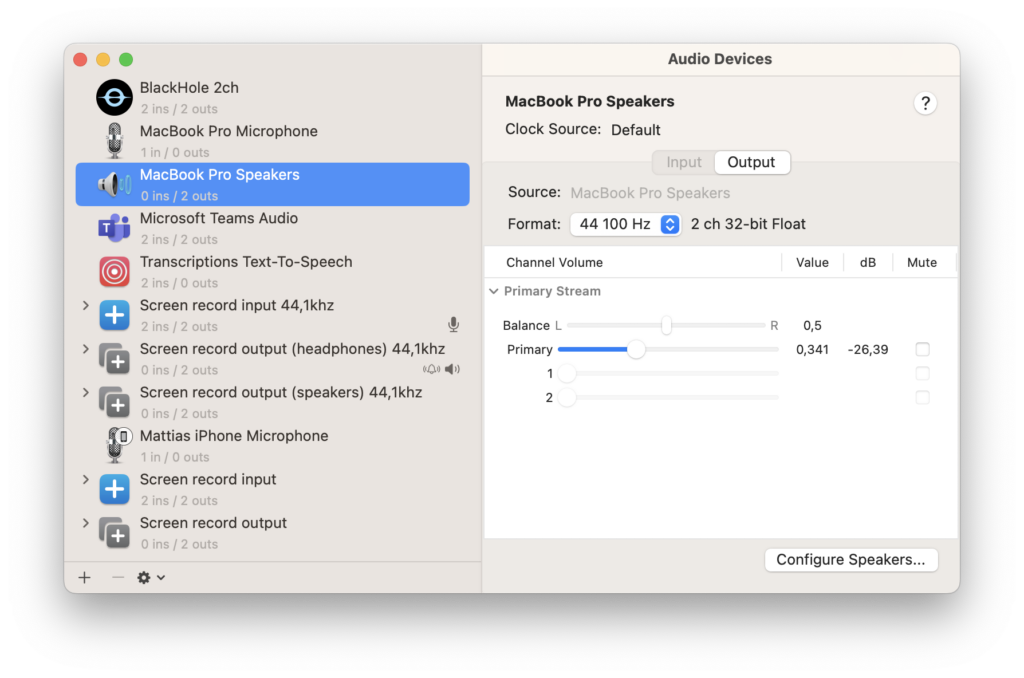The image size is (1024, 678).
Task: Open the gear actions menu
Action: point(150,577)
